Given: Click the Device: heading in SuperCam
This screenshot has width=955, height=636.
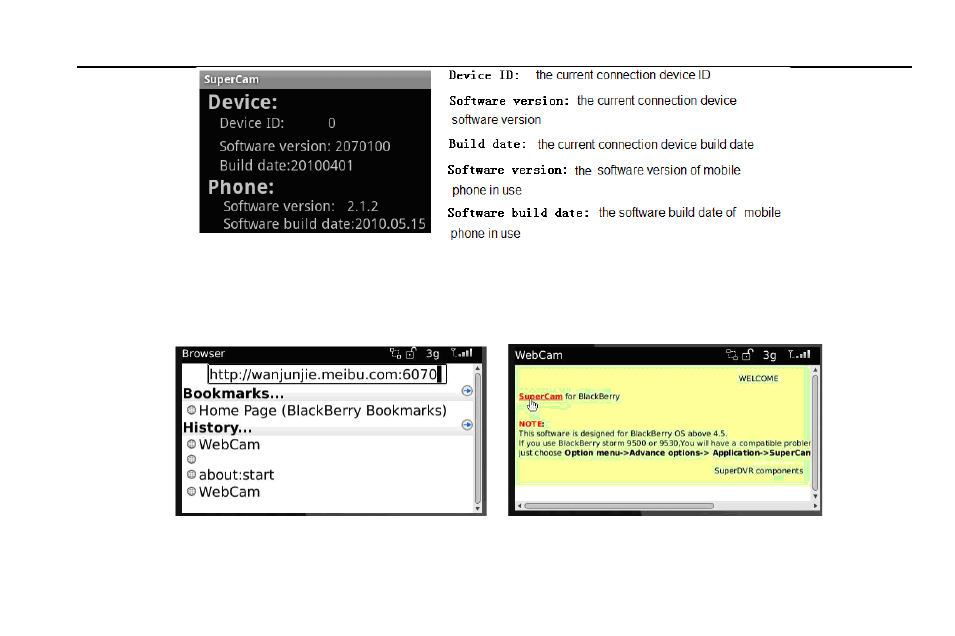Looking at the screenshot, I should click(x=242, y=102).
